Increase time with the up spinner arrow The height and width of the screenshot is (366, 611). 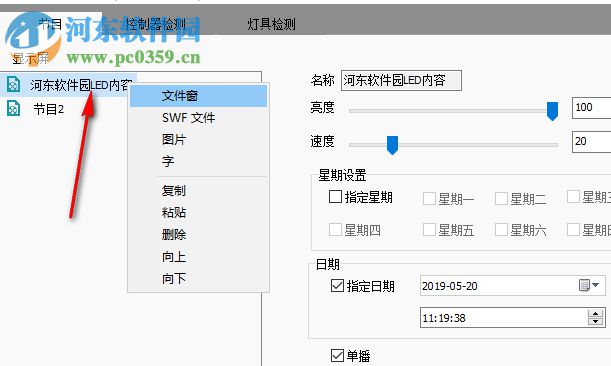[x=595, y=313]
